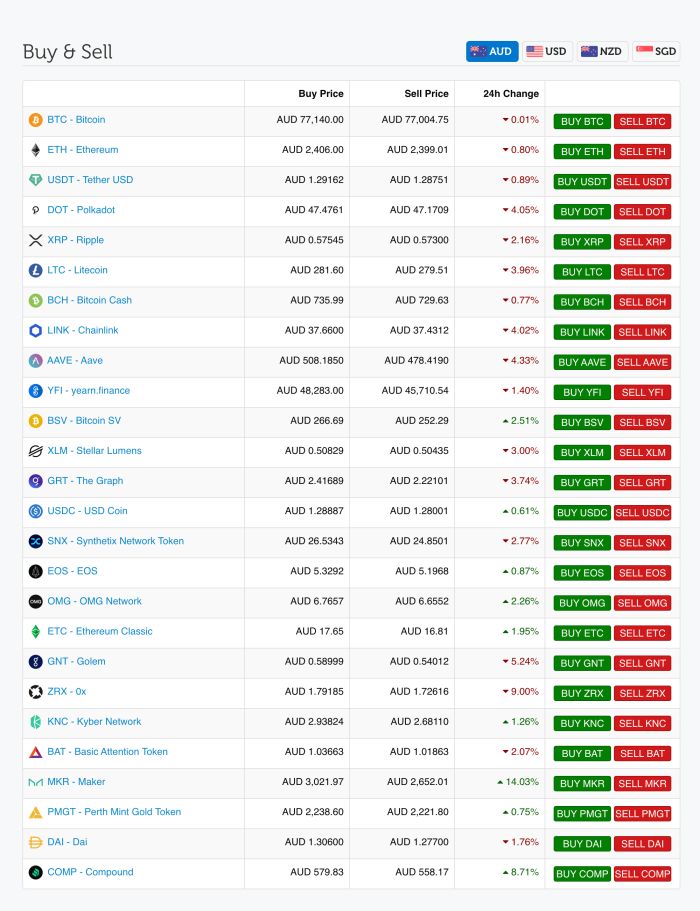Click the SELL XRP button
Image resolution: width=700 pixels, height=911 pixels.
click(x=642, y=242)
